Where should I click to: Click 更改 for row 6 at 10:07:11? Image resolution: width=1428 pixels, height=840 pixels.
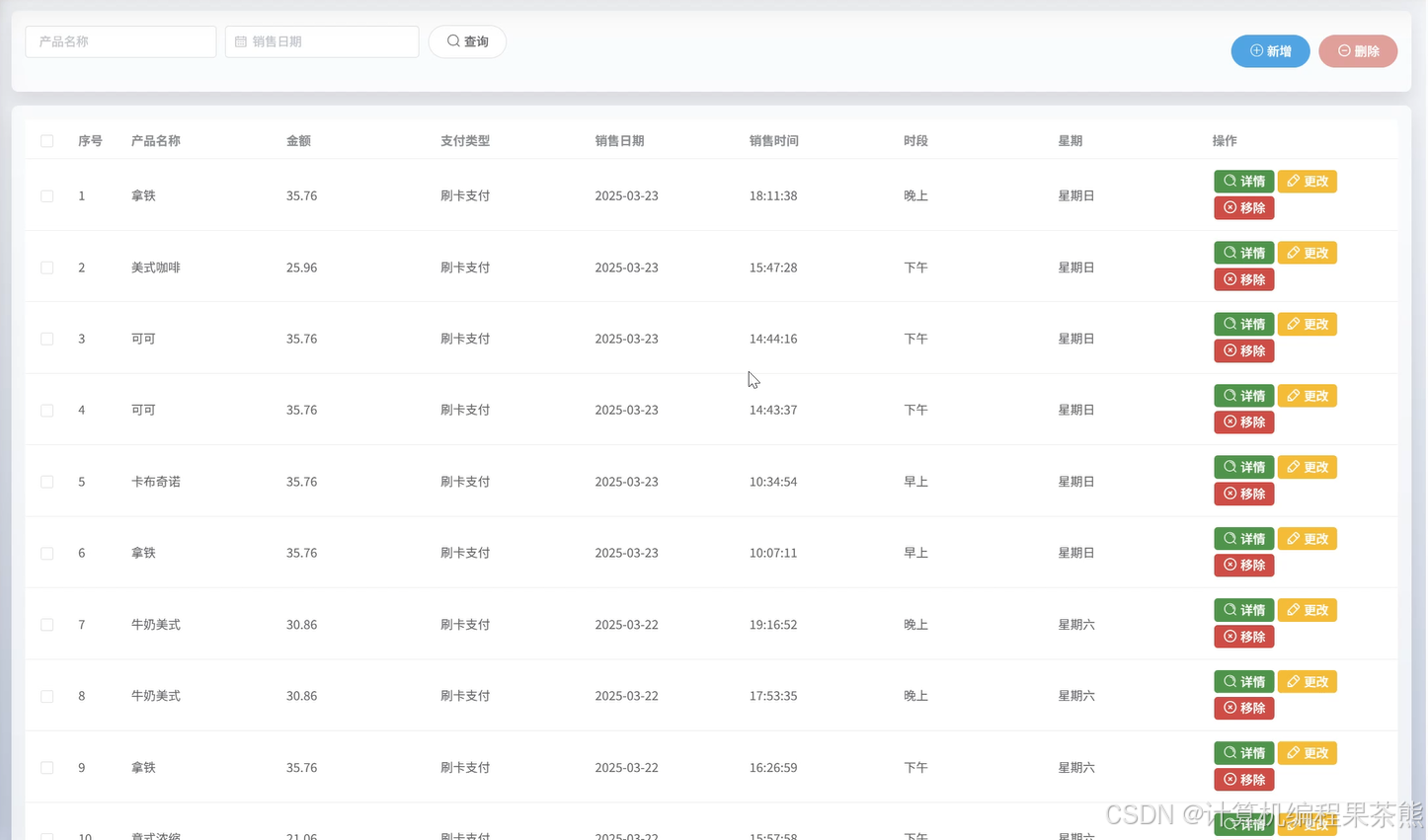point(1307,539)
